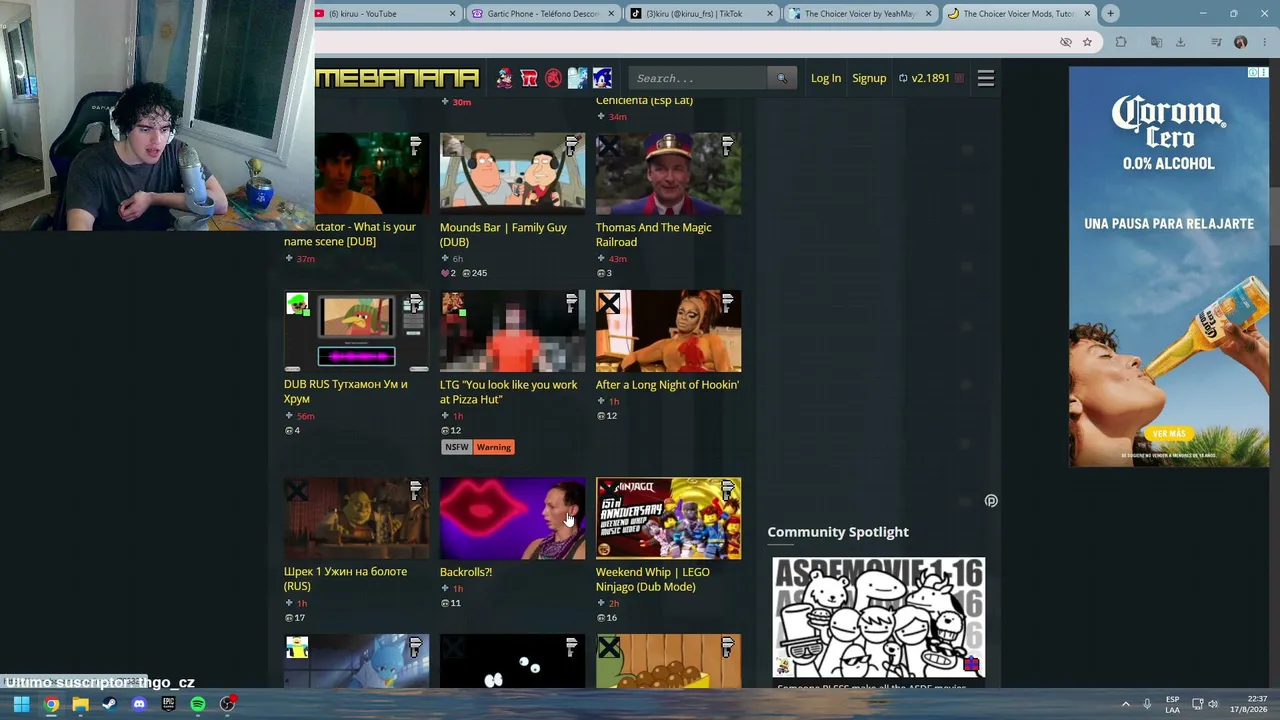The image size is (1280, 720).
Task: Open 'After a Long Night of Hookin'' title
Action: tap(667, 385)
